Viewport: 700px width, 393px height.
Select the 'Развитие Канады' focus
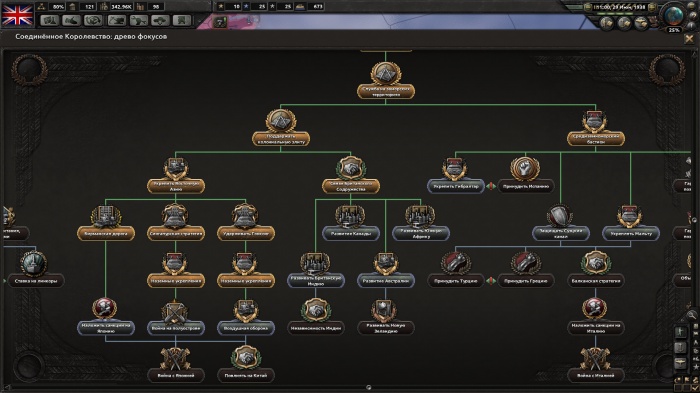pos(351,233)
